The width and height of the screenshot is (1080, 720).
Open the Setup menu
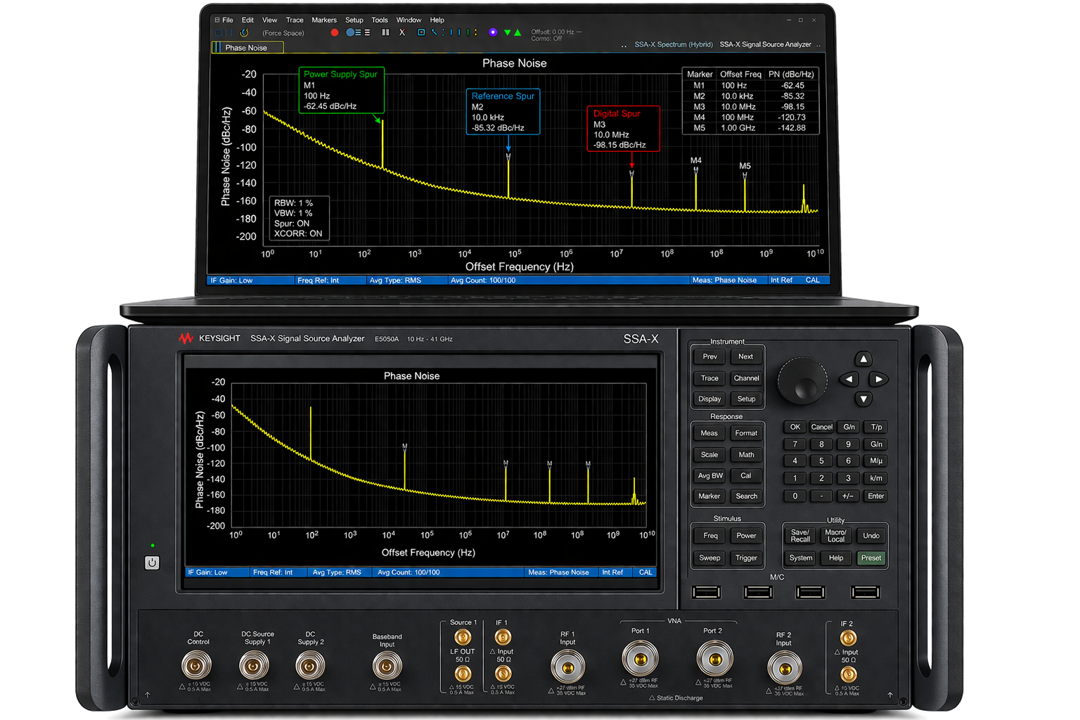354,20
